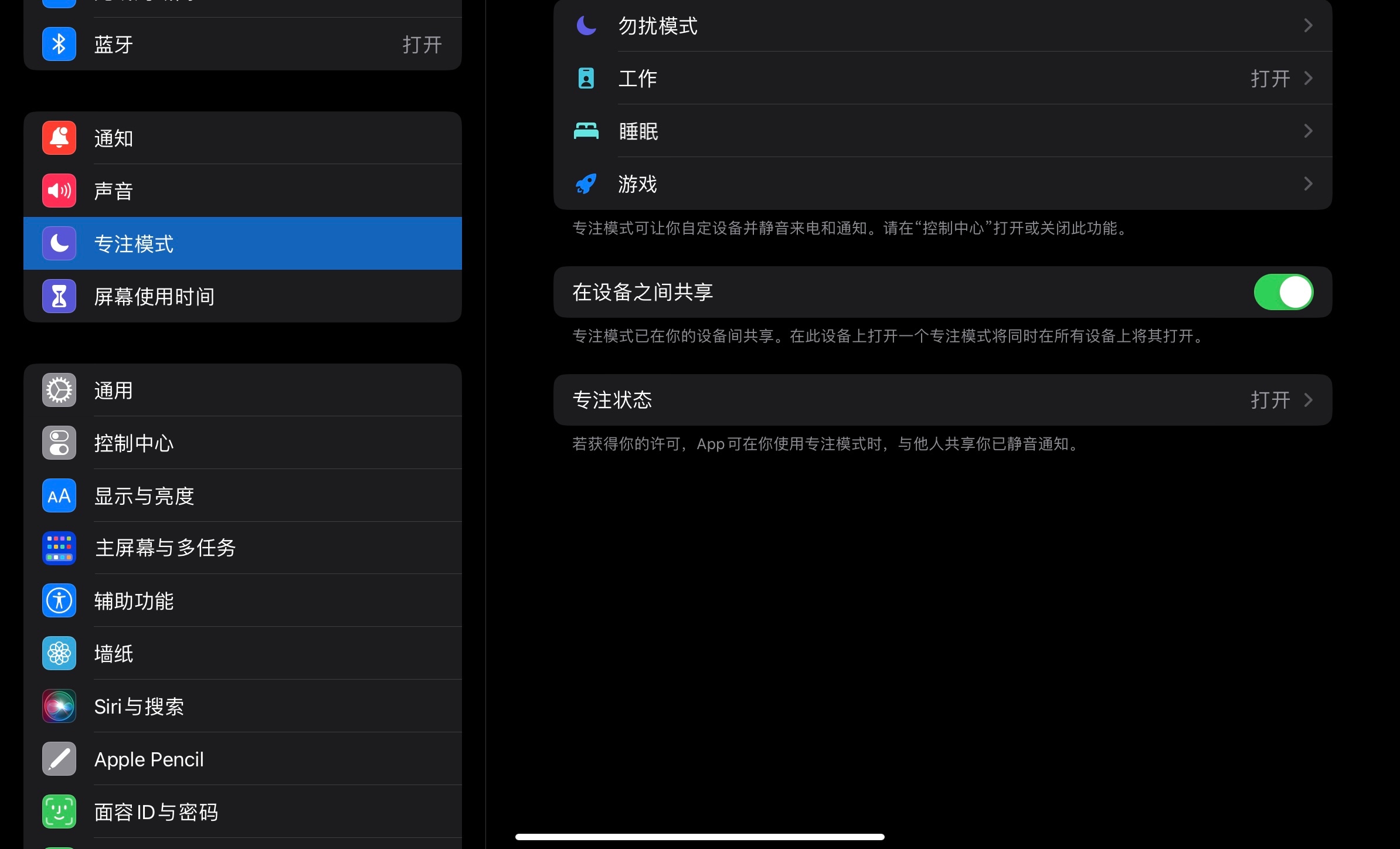The image size is (1400, 849).
Task: Click the Bluetooth icon in sidebar
Action: [59, 44]
